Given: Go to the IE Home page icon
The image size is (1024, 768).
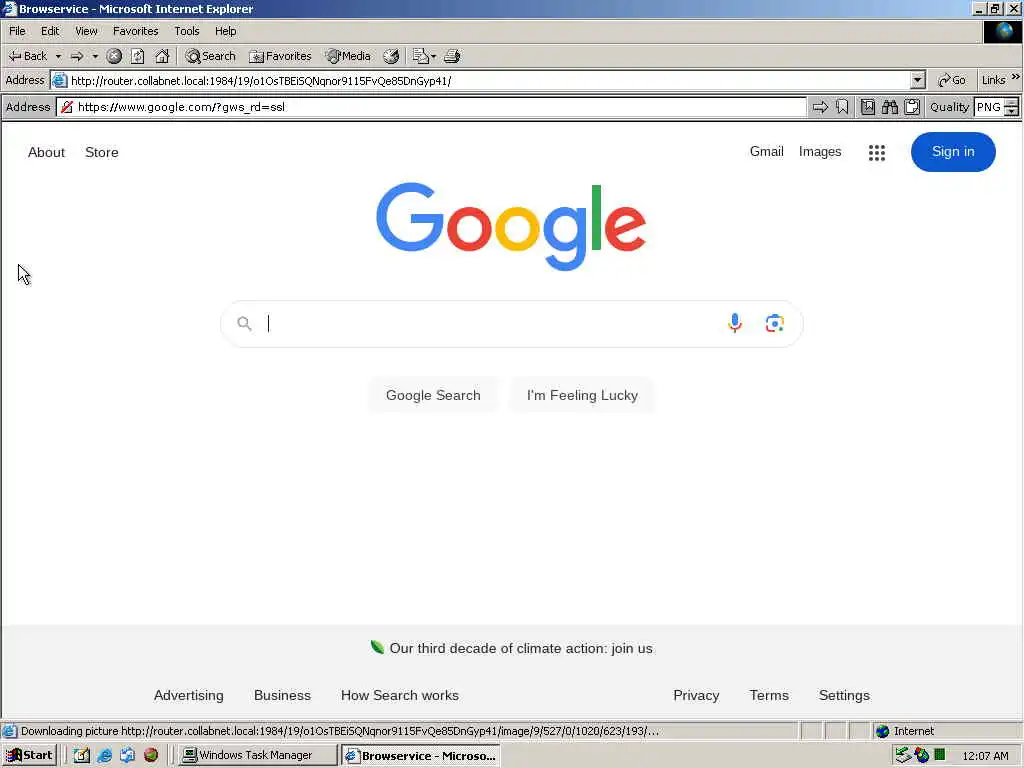Looking at the screenshot, I should (x=162, y=56).
